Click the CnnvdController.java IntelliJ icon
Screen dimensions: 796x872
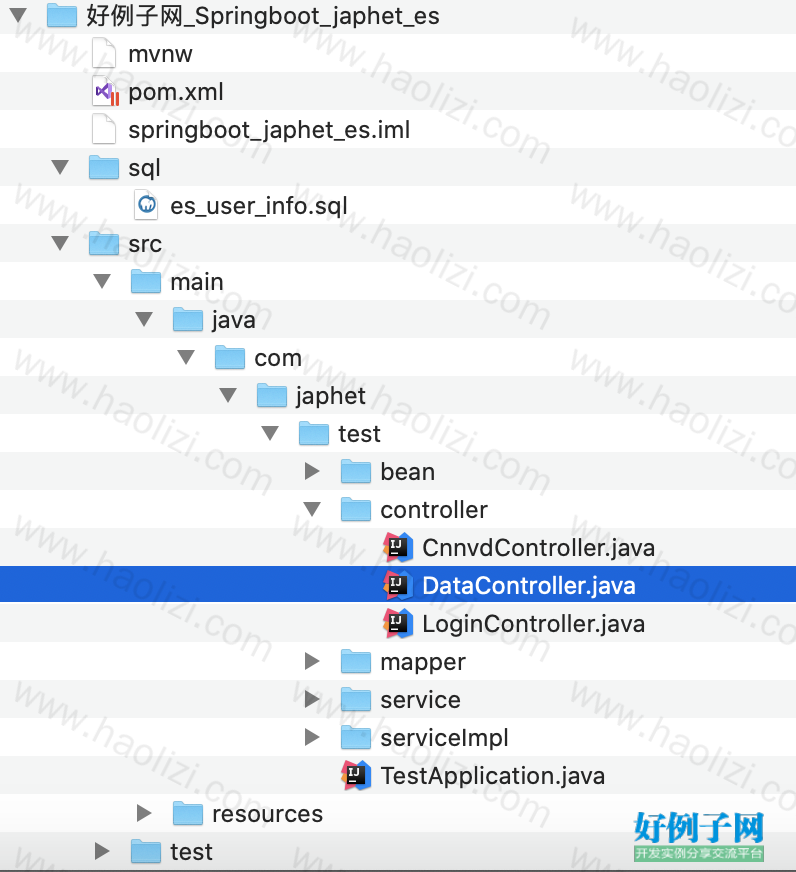[398, 547]
